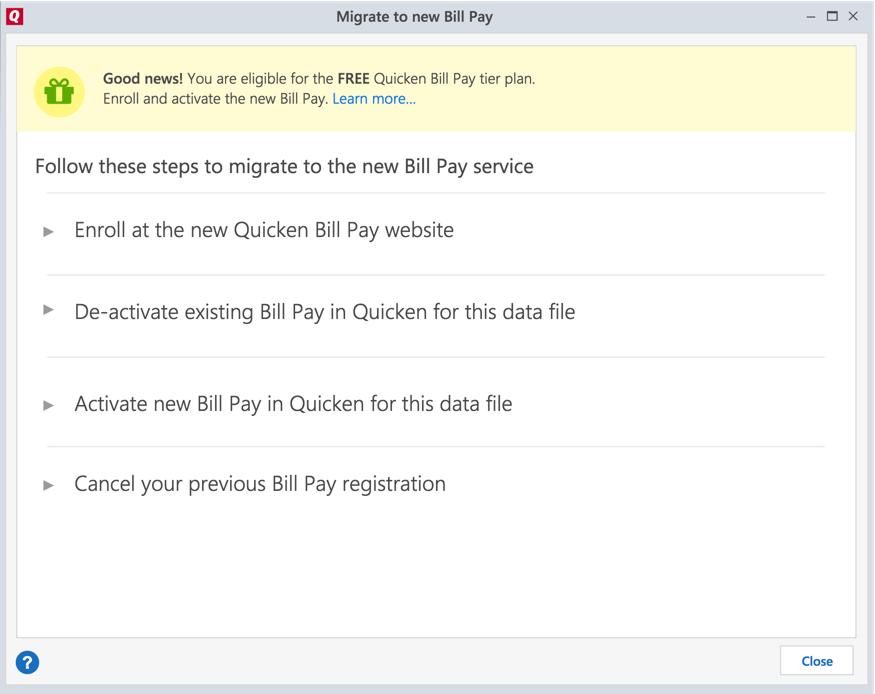Expand the Enroll at new Quicken Bill Pay step
Screen dimensions: 875x694
(49, 231)
